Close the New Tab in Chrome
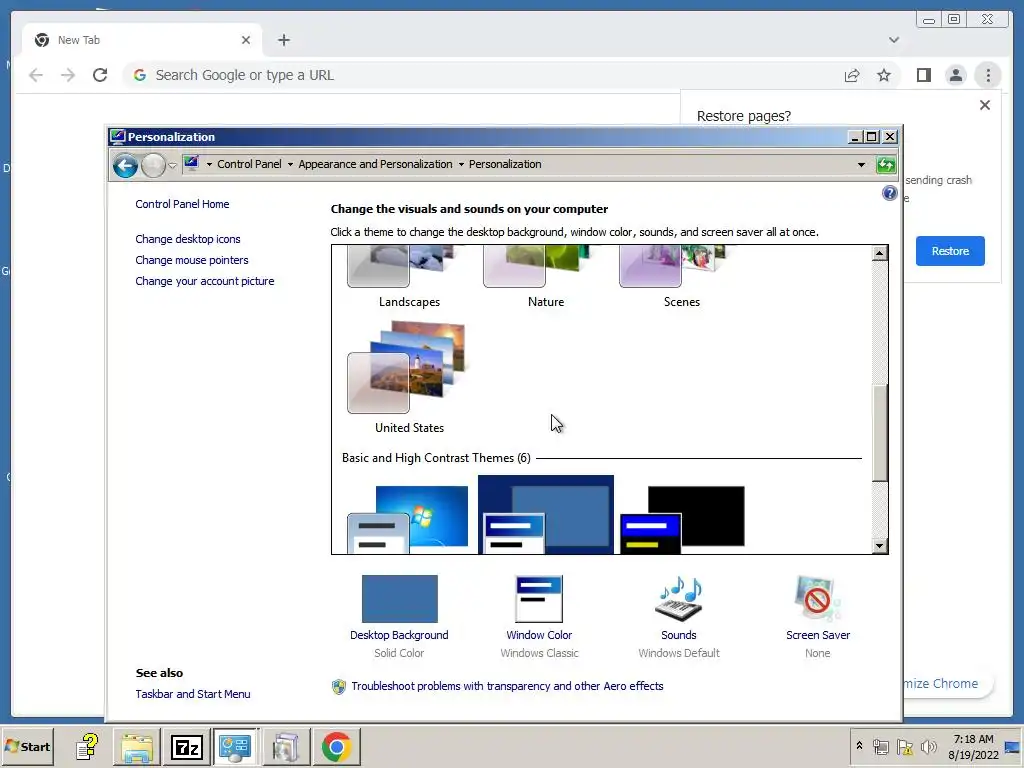Image resolution: width=1024 pixels, height=768 pixels. point(246,40)
